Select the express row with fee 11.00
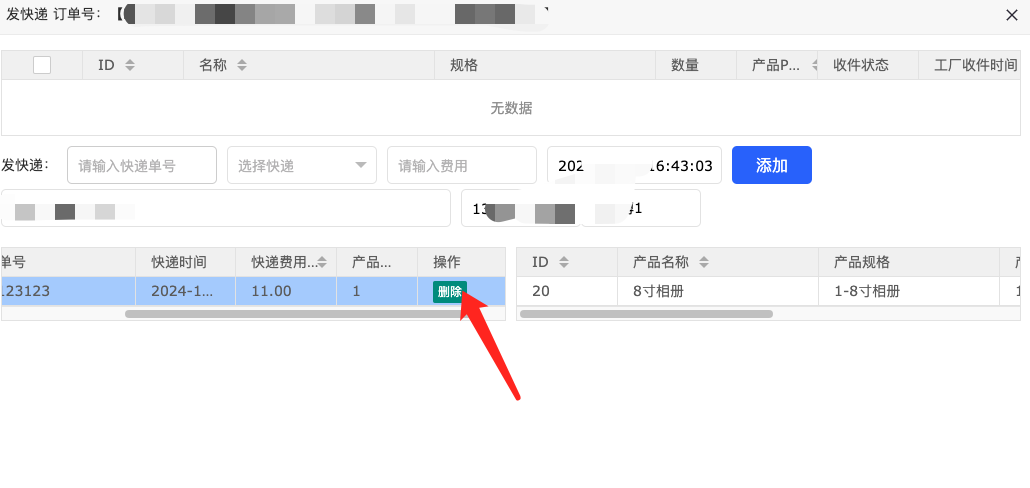This screenshot has width=1030, height=488. 271,291
